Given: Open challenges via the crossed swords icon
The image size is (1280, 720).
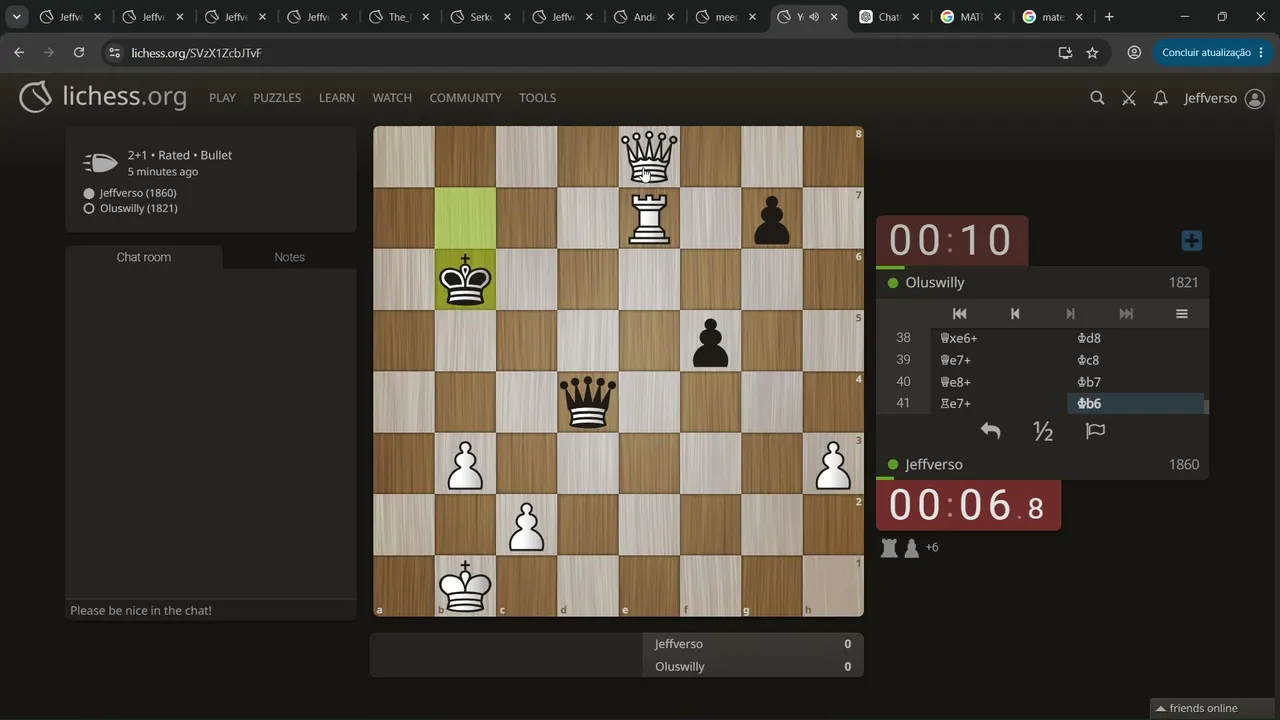Looking at the screenshot, I should pyautogui.click(x=1129, y=98).
